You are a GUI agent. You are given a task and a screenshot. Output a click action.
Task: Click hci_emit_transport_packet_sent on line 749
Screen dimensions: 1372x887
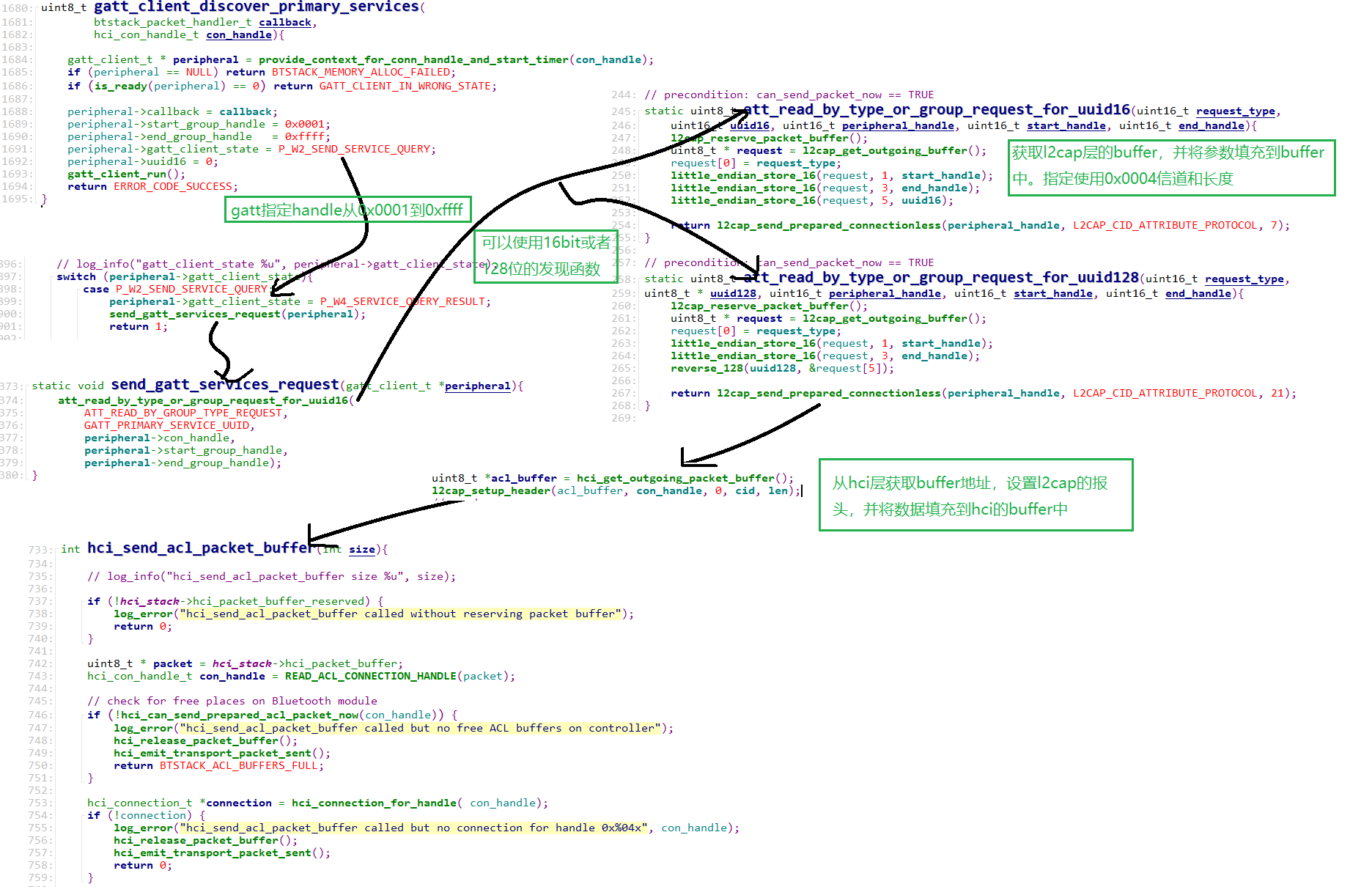click(213, 754)
